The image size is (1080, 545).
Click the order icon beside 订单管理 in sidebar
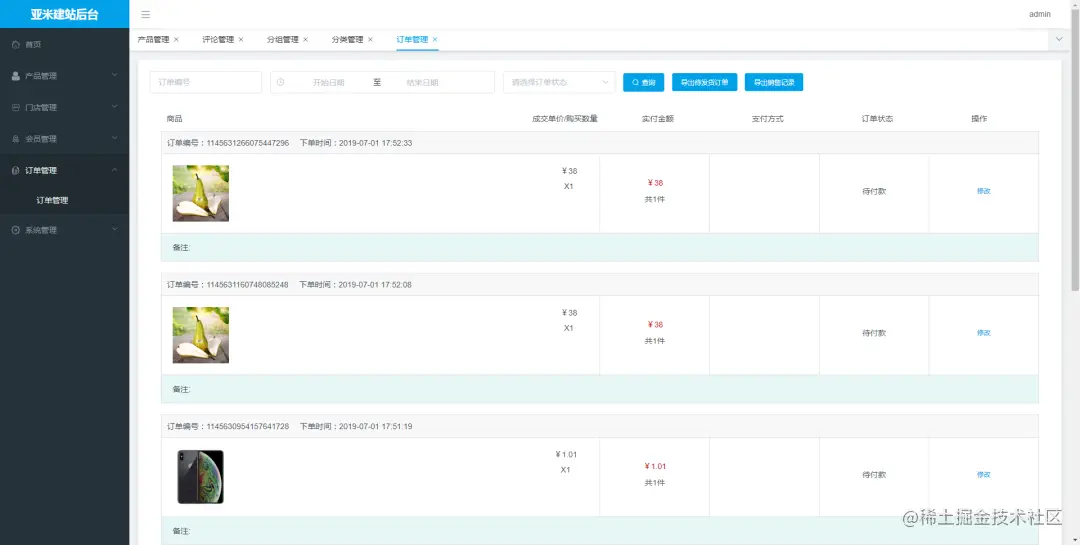[x=16, y=171]
